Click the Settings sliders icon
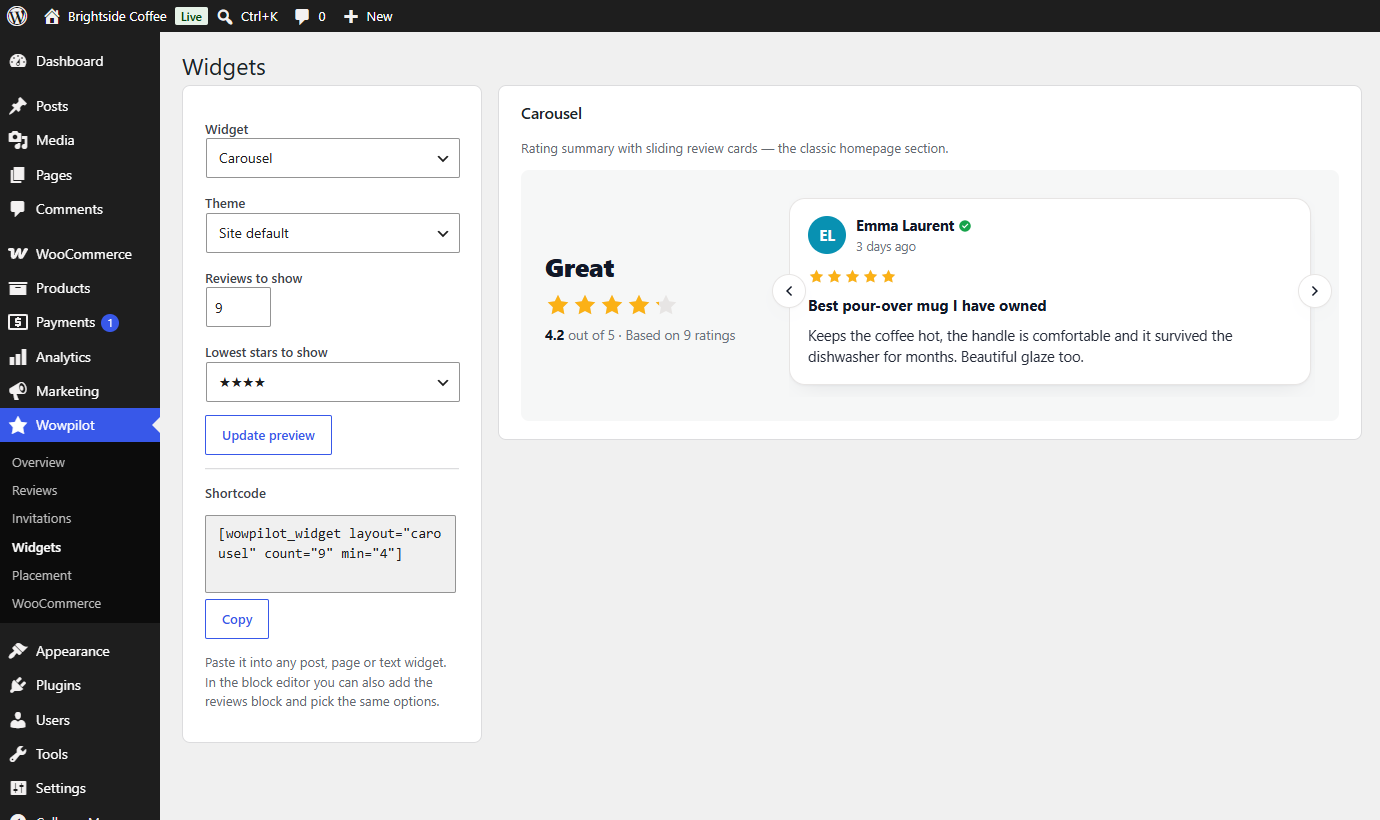Viewport: 1380px width, 820px height. (18, 788)
